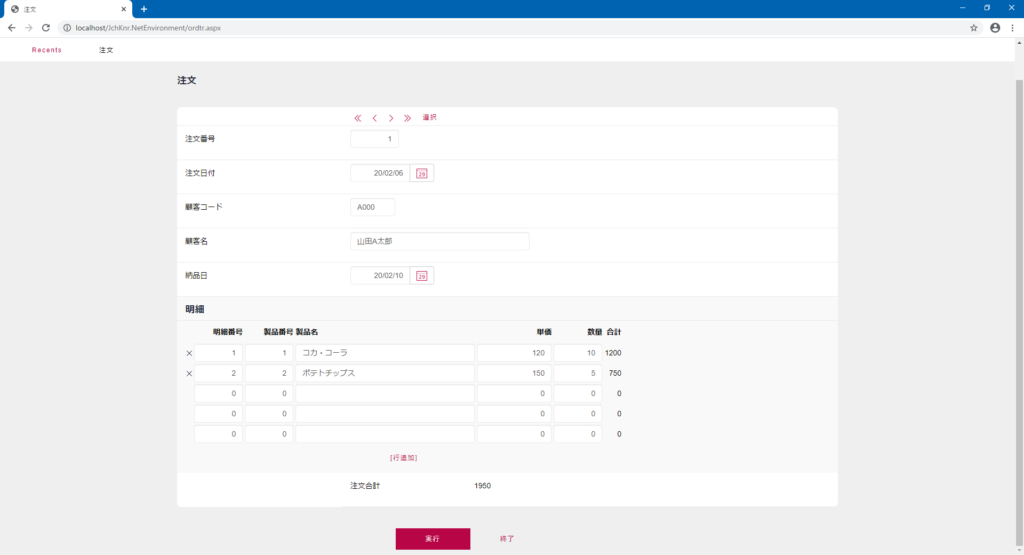Click the row total 750
This screenshot has width=1024, height=555.
coord(615,373)
